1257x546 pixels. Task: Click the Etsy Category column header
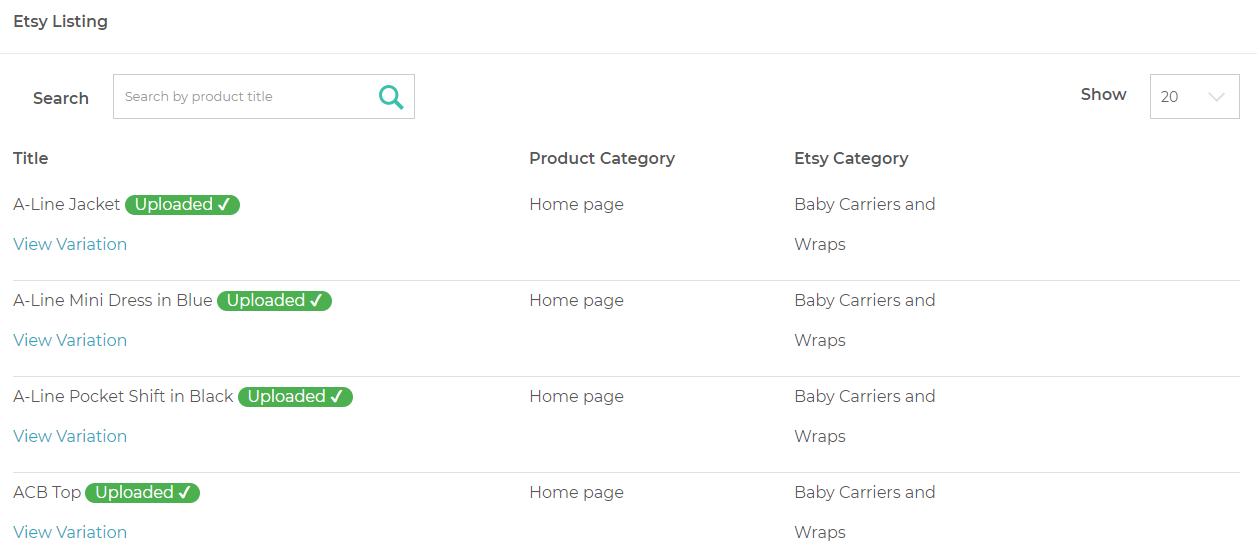(x=851, y=158)
